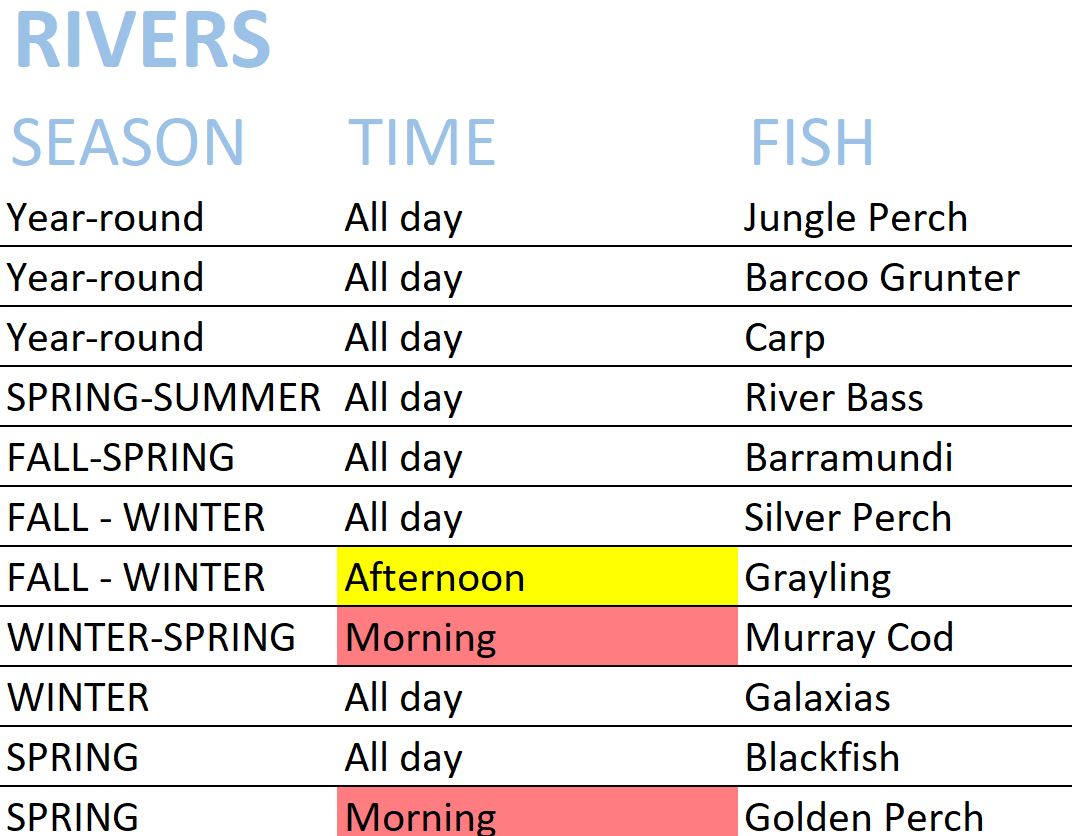Click the RIVERS title text
This screenshot has width=1072, height=836.
pos(142,42)
